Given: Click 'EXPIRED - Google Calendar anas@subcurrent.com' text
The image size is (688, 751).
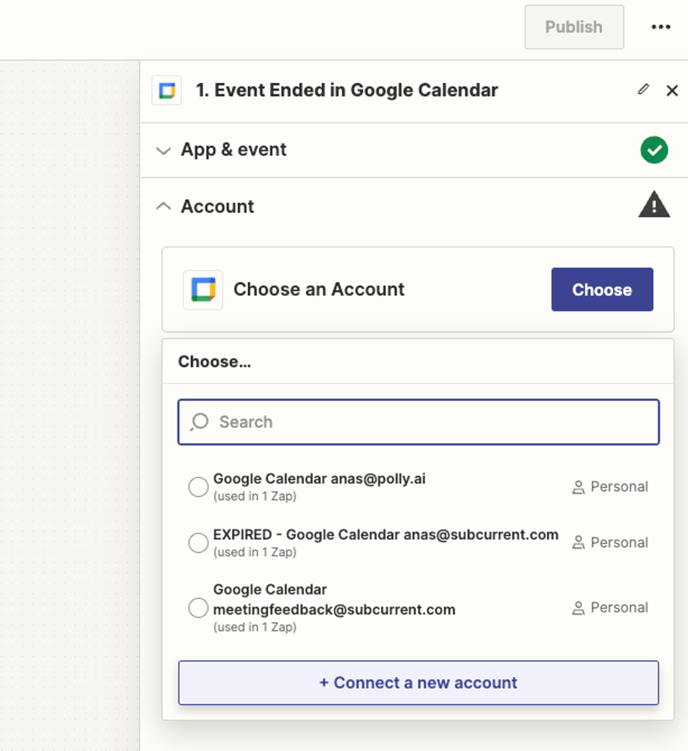Looking at the screenshot, I should (x=386, y=535).
